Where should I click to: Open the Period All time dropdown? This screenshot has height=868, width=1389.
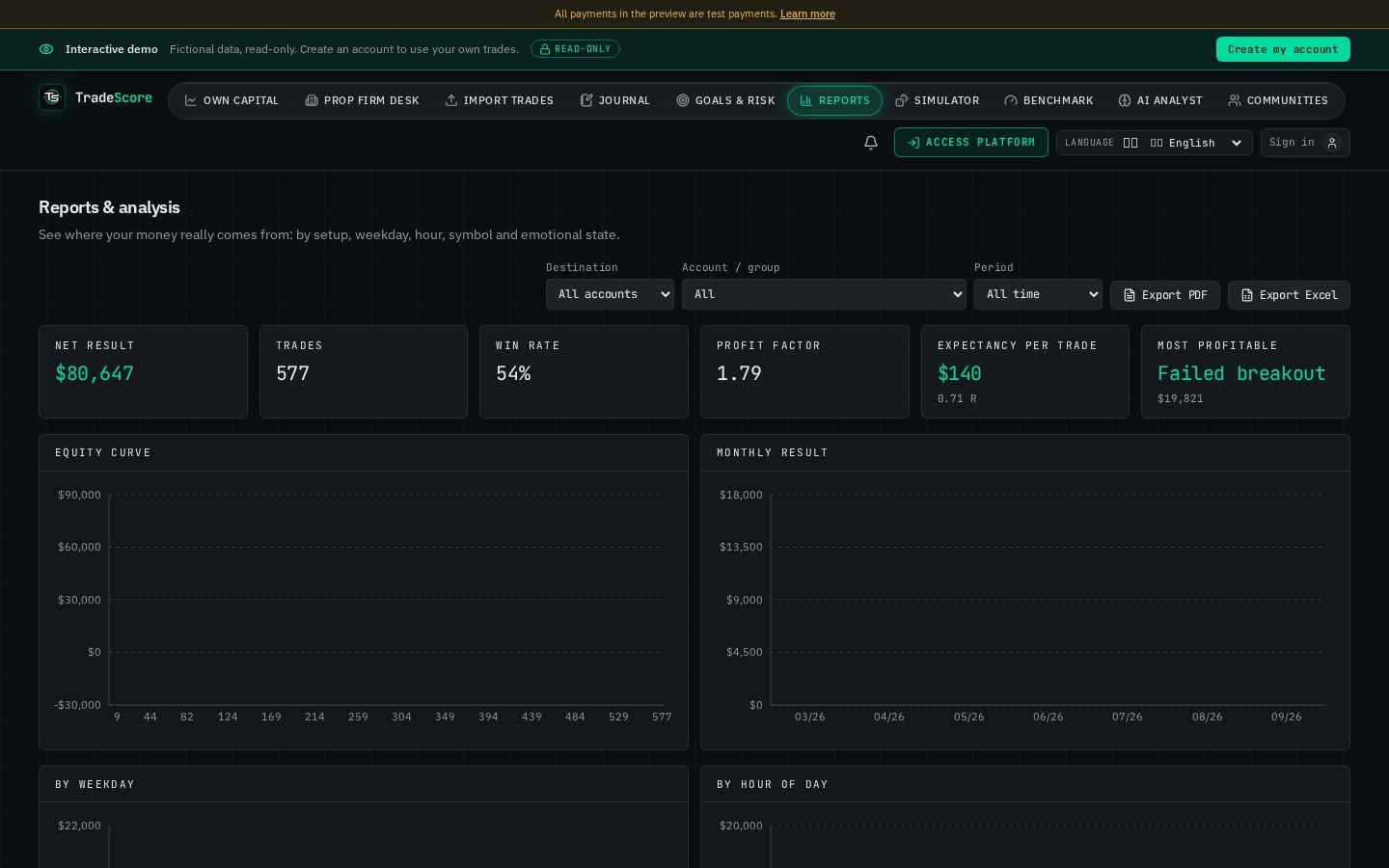click(x=1038, y=294)
